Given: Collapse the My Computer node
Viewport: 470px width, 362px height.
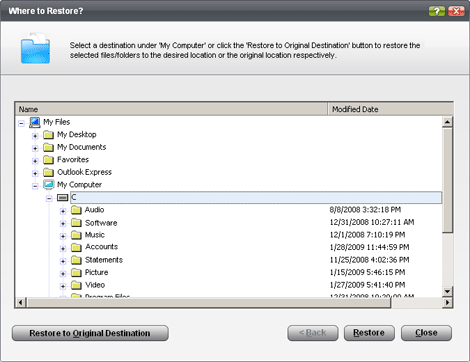Looking at the screenshot, I should (35, 186).
